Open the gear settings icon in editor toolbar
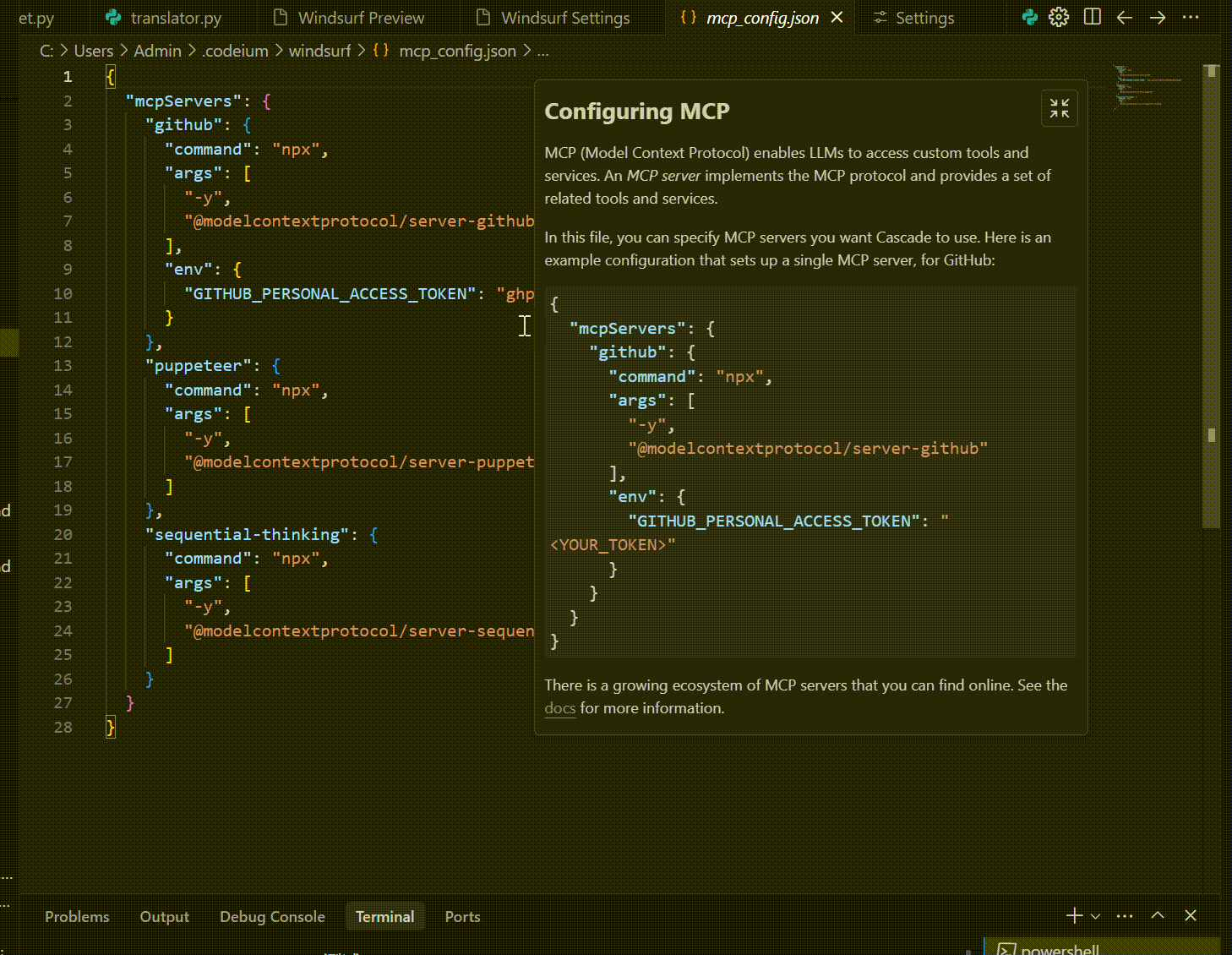The width and height of the screenshot is (1232, 955). point(1059,18)
